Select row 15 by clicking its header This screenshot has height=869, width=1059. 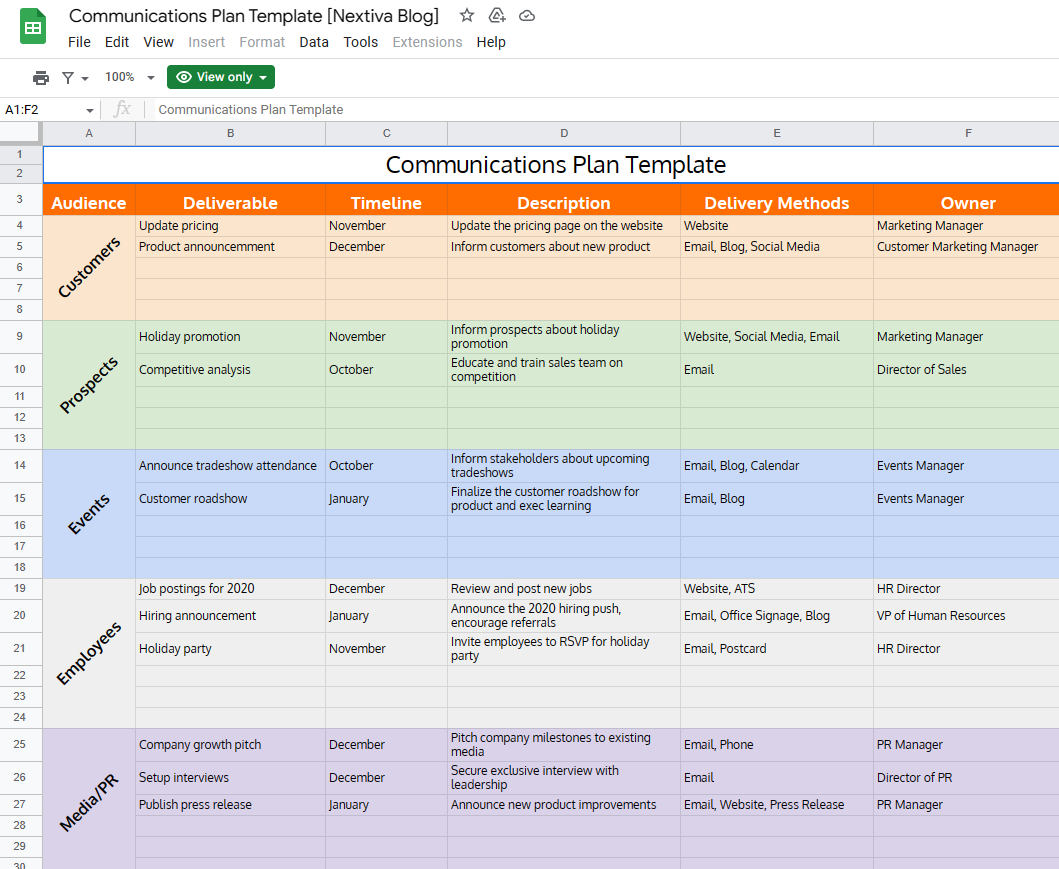[21, 498]
